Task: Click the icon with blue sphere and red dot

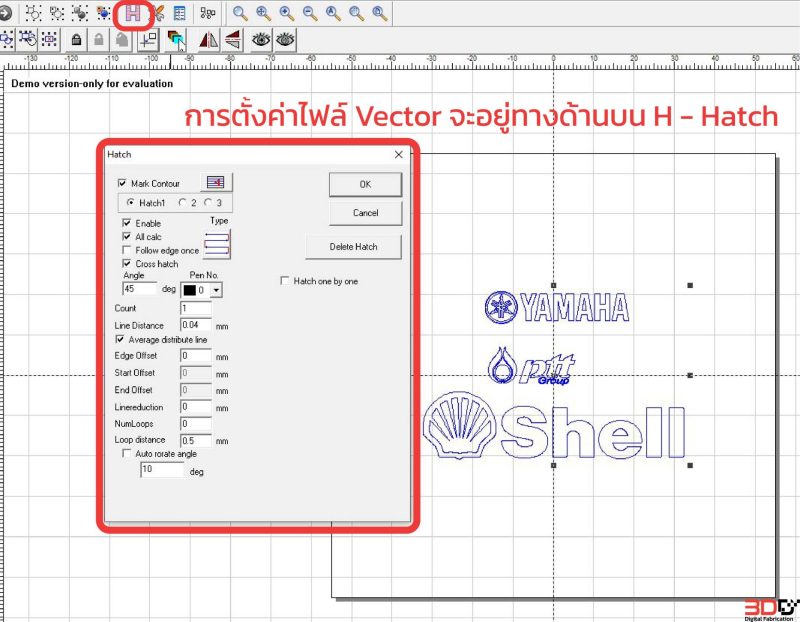Action: click(x=103, y=13)
